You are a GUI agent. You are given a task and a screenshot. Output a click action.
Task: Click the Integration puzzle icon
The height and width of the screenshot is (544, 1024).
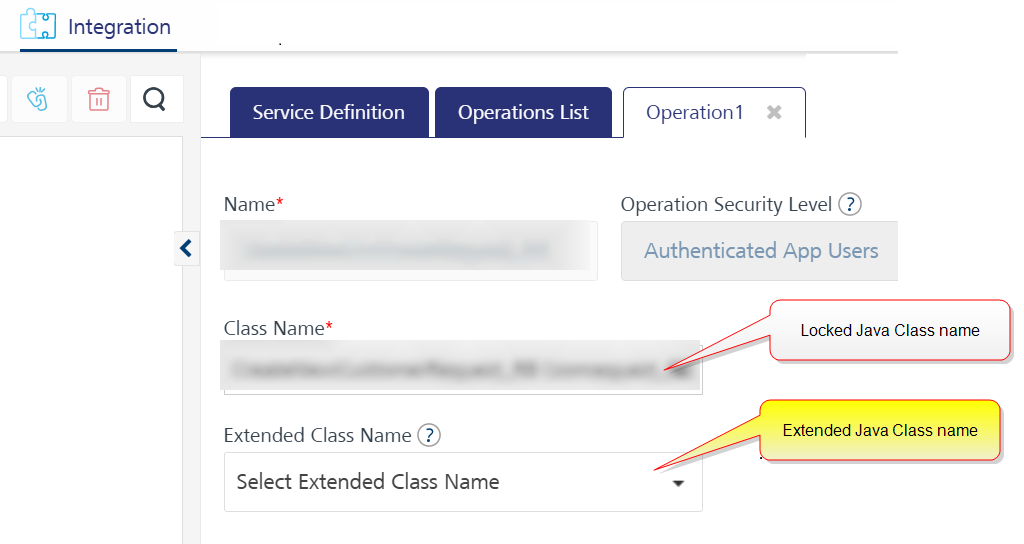click(38, 25)
